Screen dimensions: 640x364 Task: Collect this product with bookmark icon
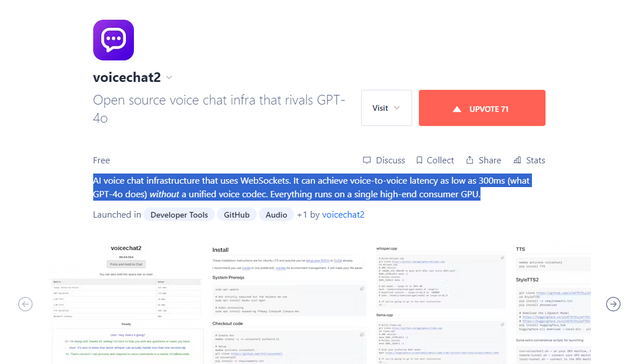coord(435,160)
